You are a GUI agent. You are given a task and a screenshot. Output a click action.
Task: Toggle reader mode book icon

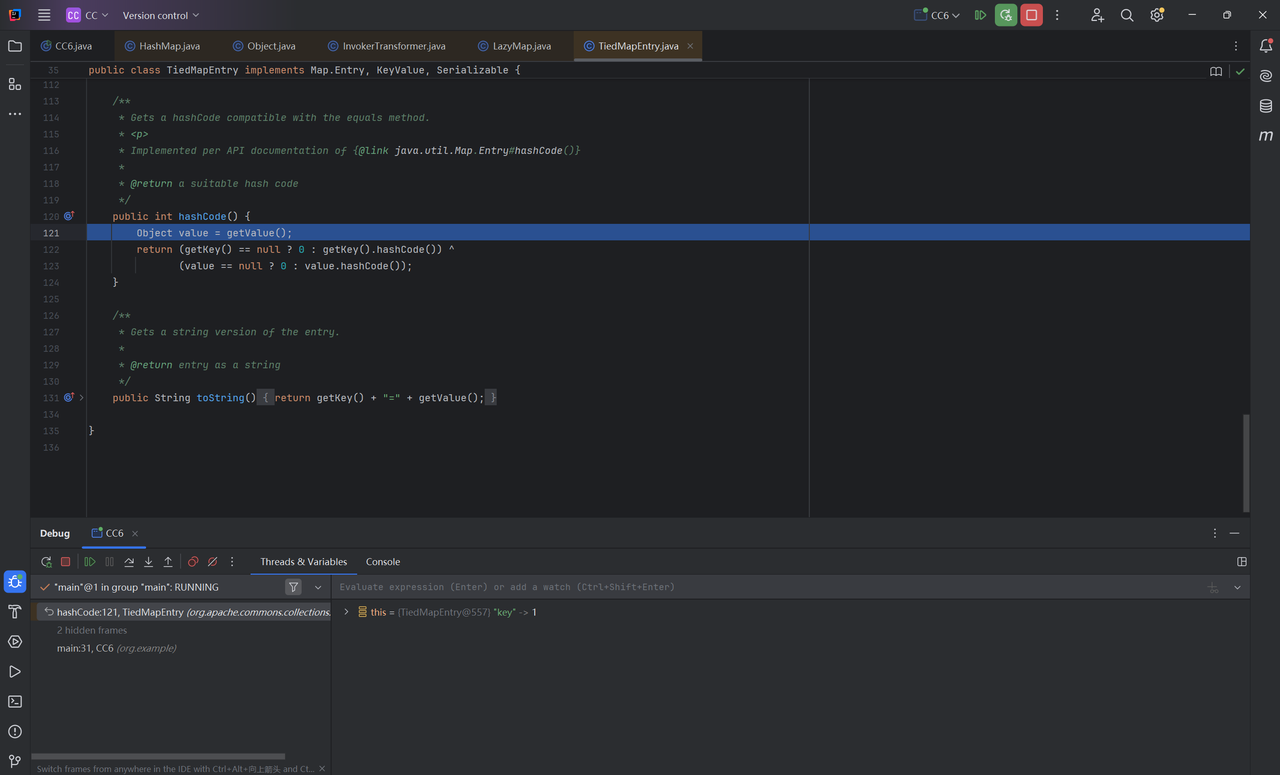click(x=1216, y=71)
